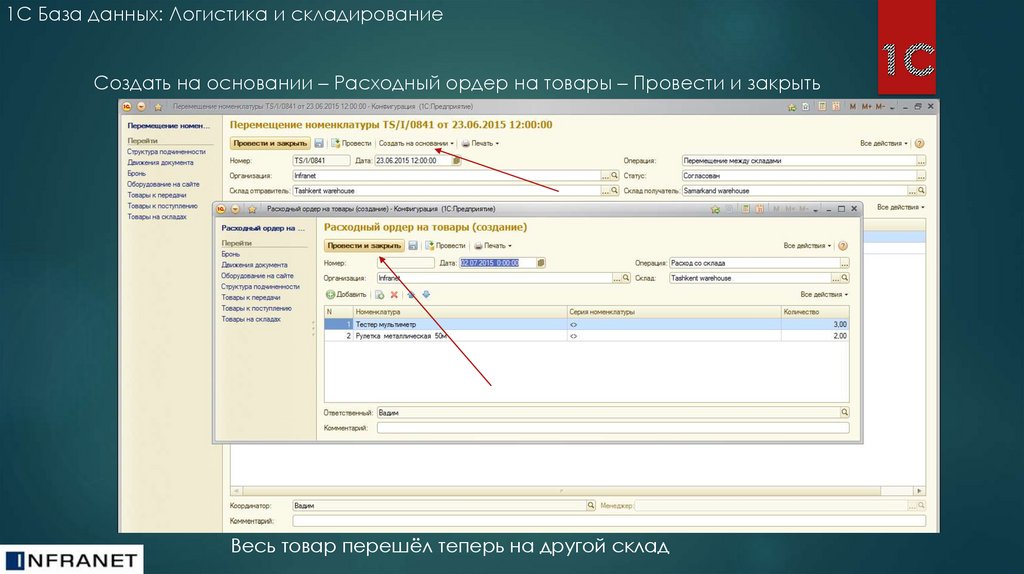Screen dimensions: 1024x574
Task: Click quantity cell 3,00
Action: pos(815,324)
